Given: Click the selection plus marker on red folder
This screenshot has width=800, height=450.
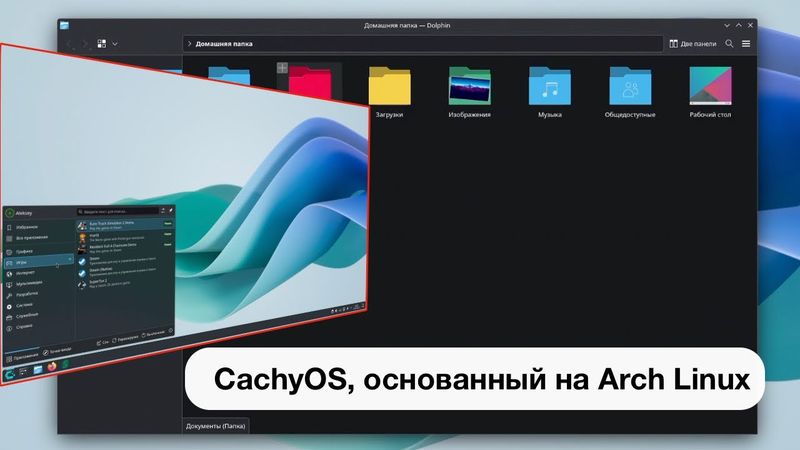Looking at the screenshot, I should pyautogui.click(x=282, y=68).
